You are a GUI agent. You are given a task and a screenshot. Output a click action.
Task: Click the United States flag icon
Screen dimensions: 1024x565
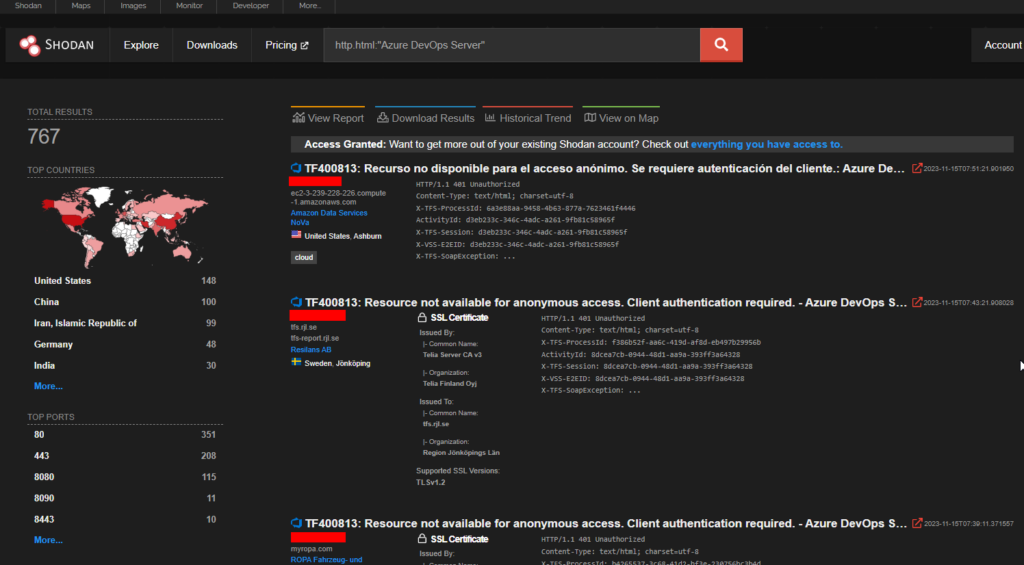tap(296, 234)
